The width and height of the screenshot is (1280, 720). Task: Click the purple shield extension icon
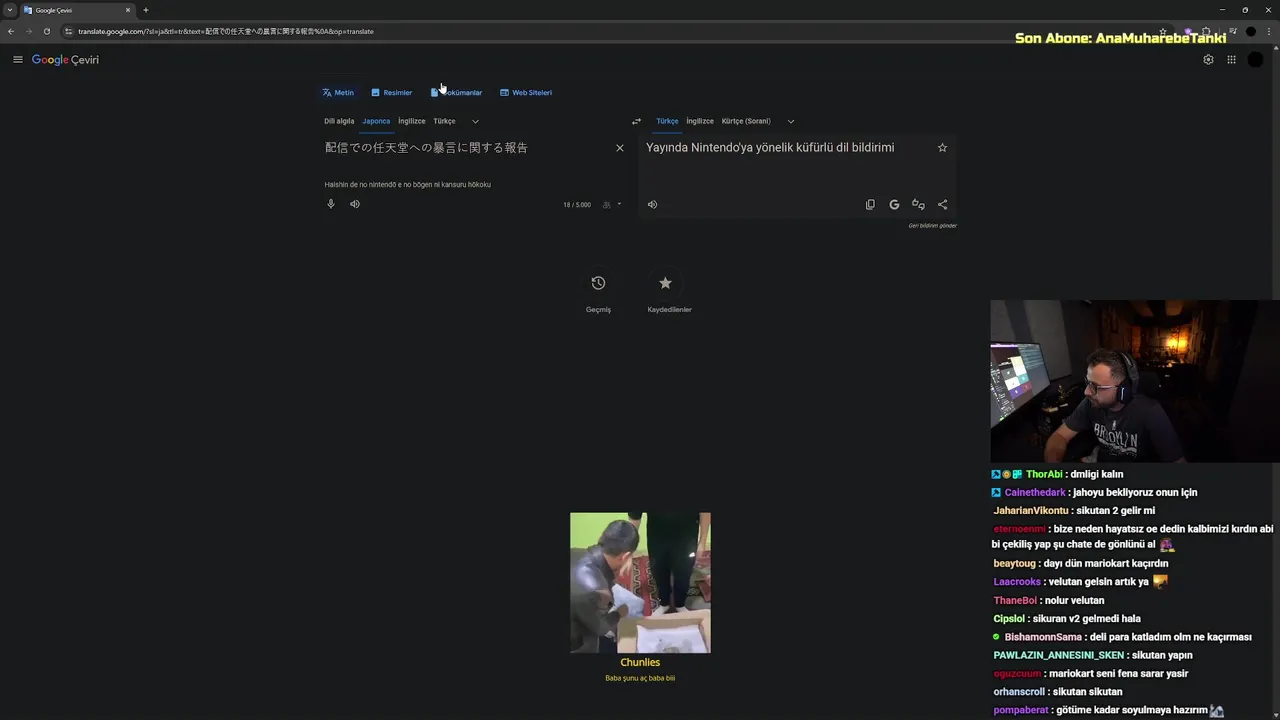click(x=1188, y=31)
